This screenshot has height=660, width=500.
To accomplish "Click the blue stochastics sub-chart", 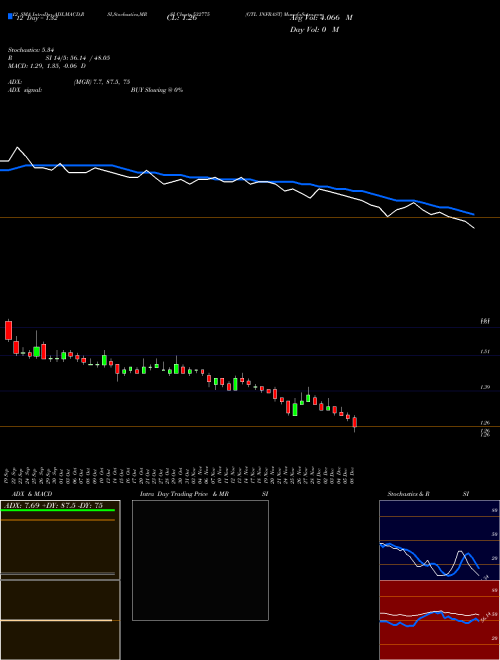I will [439, 540].
